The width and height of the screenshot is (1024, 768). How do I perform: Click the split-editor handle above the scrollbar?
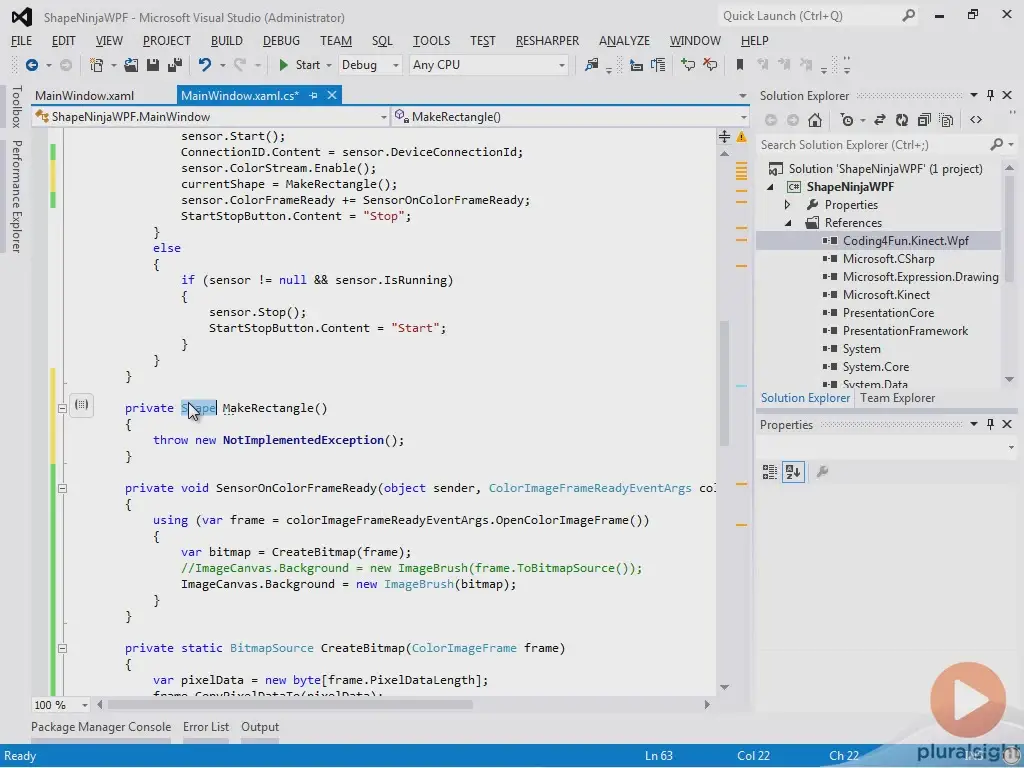coord(724,136)
